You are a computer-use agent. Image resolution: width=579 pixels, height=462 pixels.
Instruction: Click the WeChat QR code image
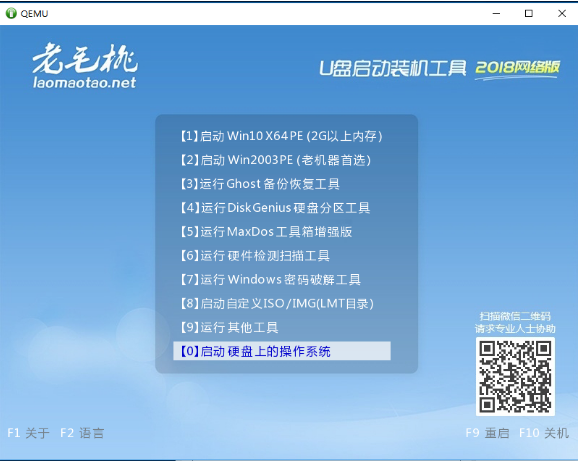click(515, 376)
